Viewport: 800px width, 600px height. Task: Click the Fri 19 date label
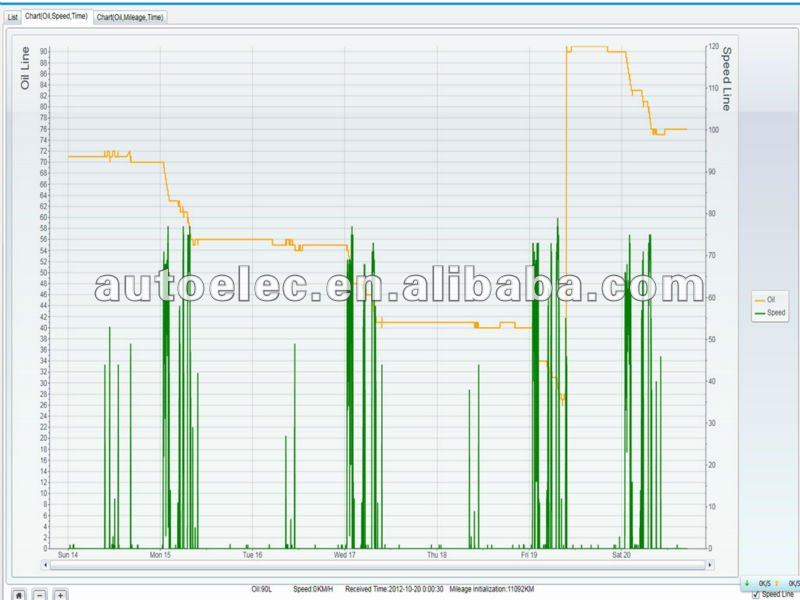tap(529, 555)
